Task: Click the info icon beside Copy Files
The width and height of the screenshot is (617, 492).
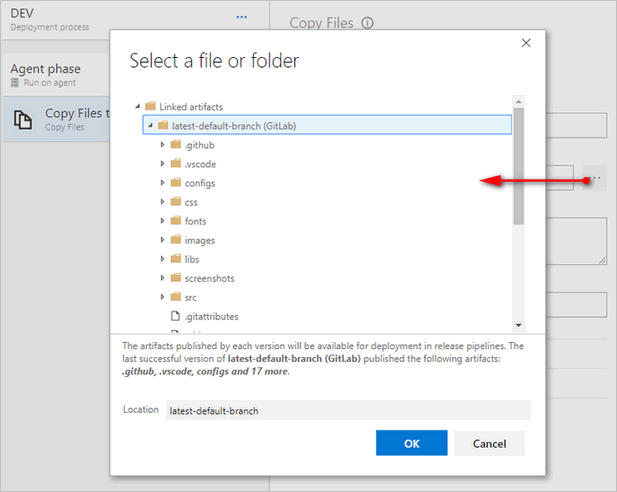Action: tap(368, 23)
